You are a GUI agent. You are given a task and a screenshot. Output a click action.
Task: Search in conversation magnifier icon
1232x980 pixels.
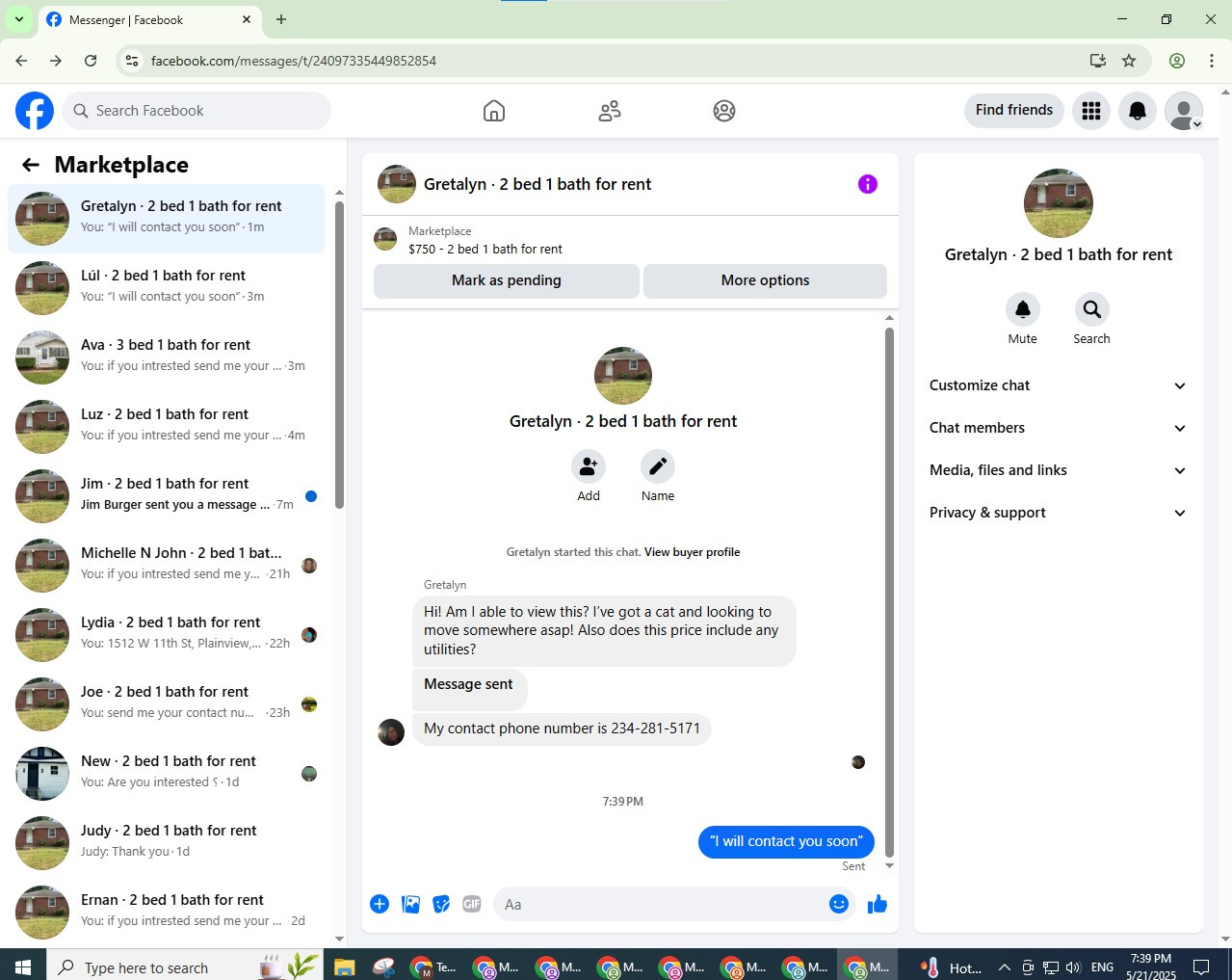(x=1092, y=309)
